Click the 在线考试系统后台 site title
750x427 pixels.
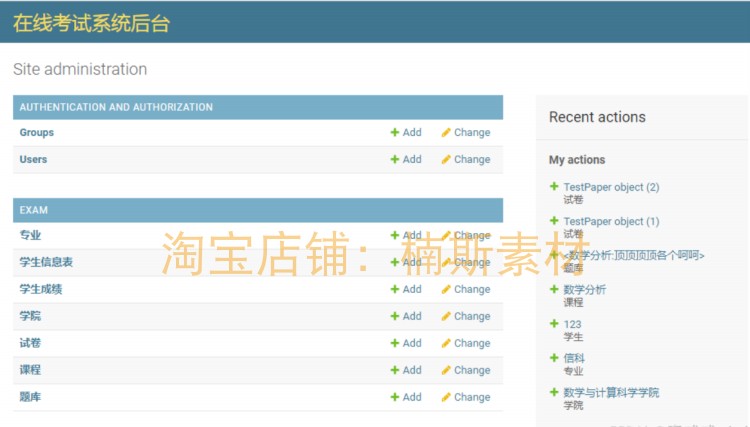(91, 23)
